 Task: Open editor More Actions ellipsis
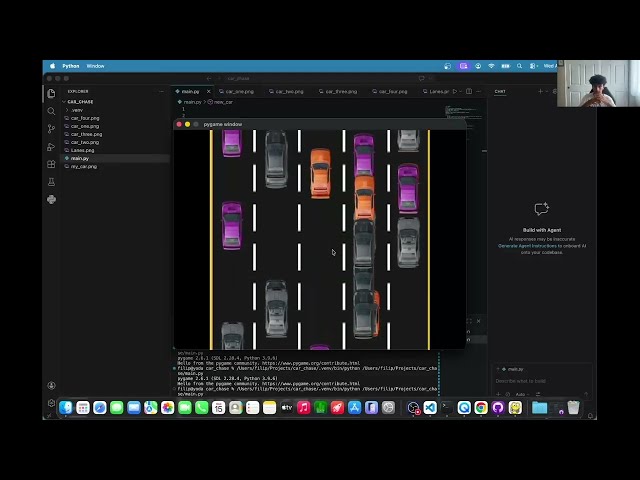pyautogui.click(x=478, y=91)
